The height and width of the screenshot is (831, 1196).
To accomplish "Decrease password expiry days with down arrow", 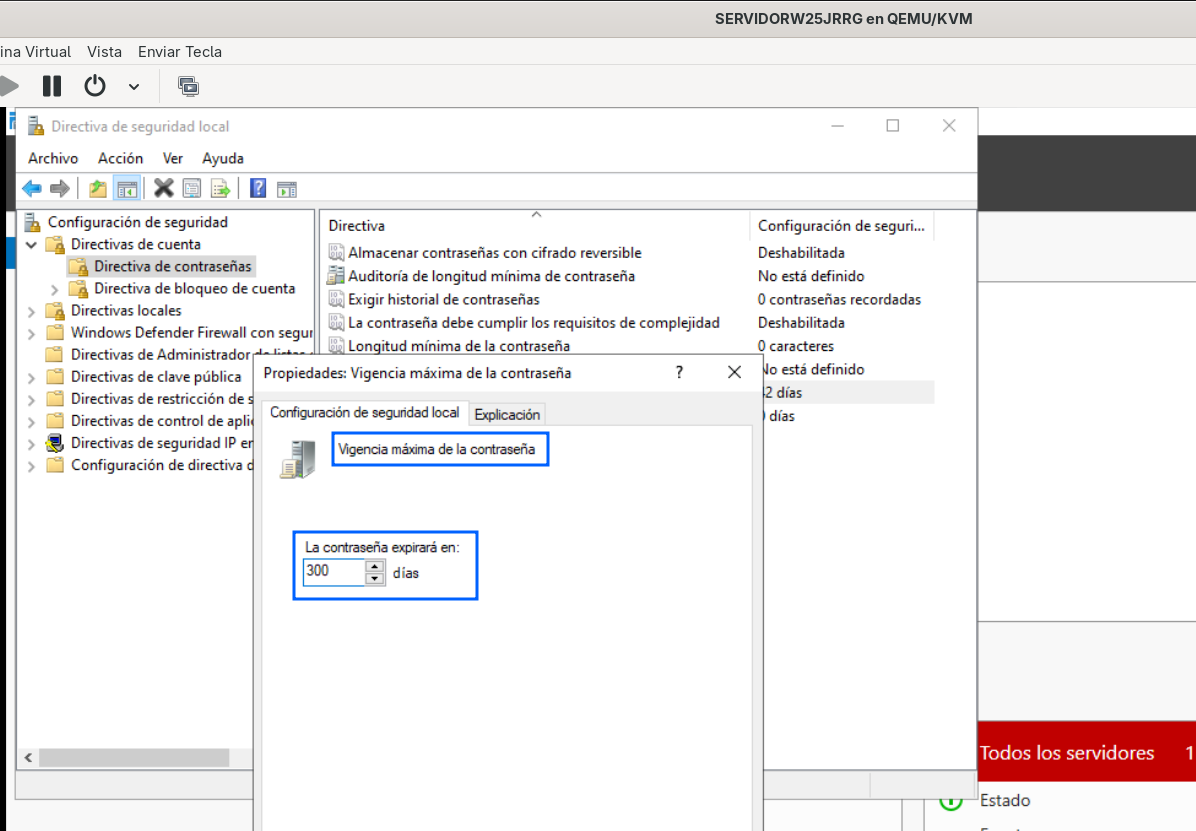I will (x=375, y=578).
